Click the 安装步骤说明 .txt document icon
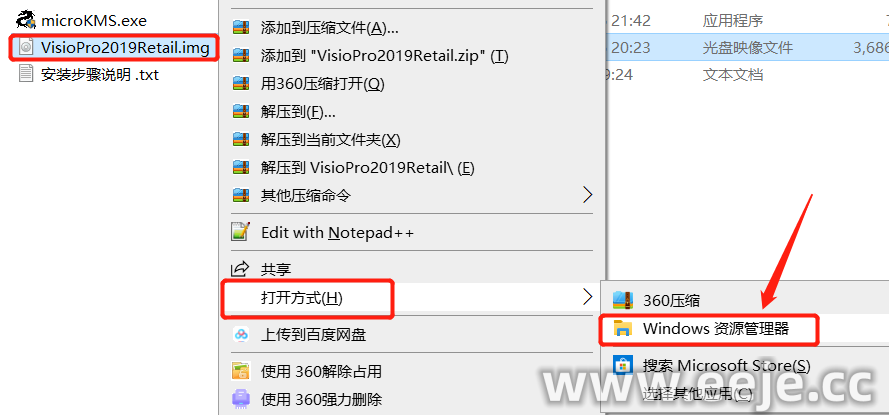889x415 pixels. 26,74
